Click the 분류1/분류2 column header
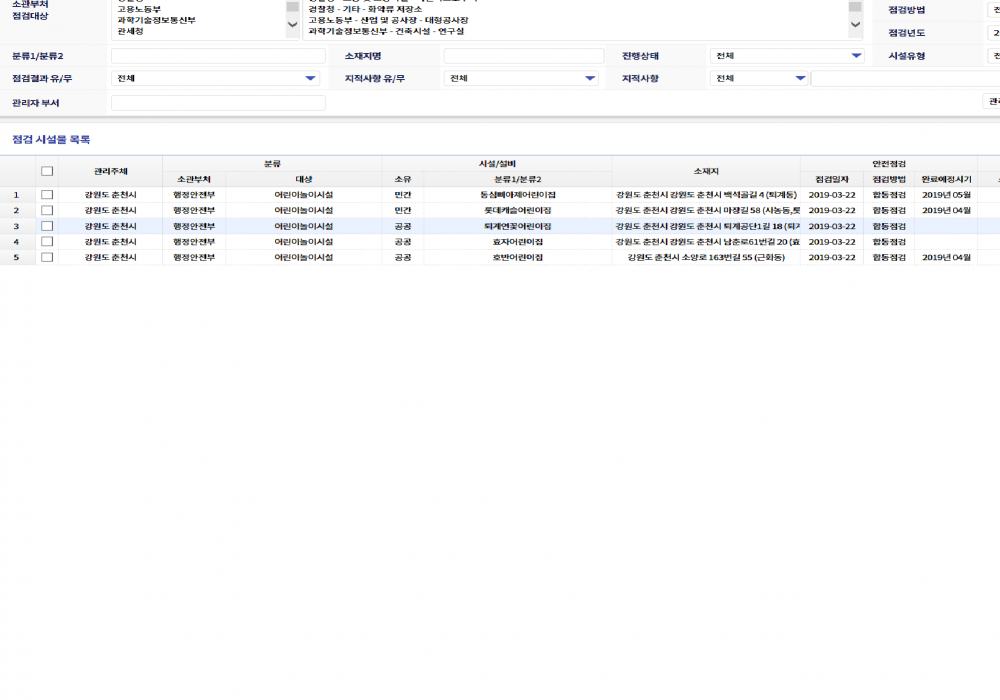Screen dimensions: 1000x700 point(517,179)
